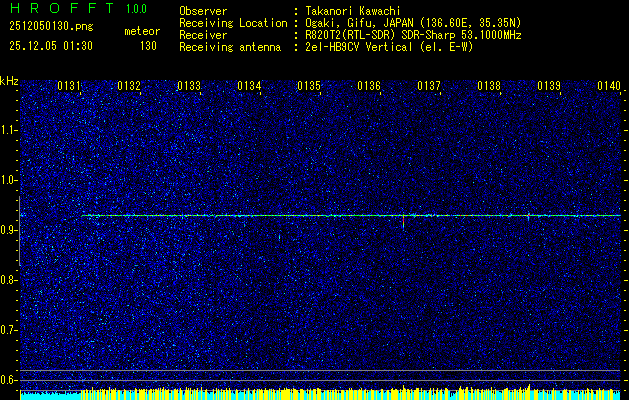Click the Receiving Location label
This screenshot has height=400, width=629.
click(233, 24)
